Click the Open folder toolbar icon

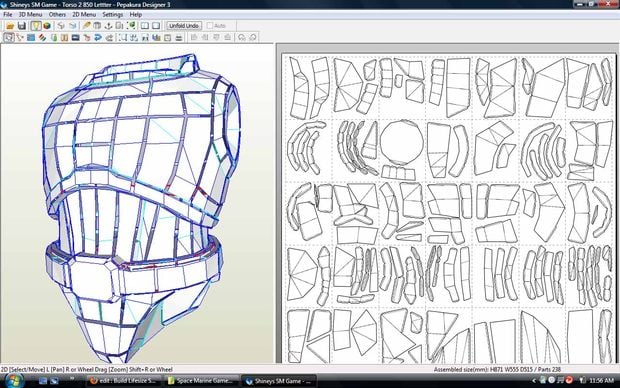[x=10, y=26]
